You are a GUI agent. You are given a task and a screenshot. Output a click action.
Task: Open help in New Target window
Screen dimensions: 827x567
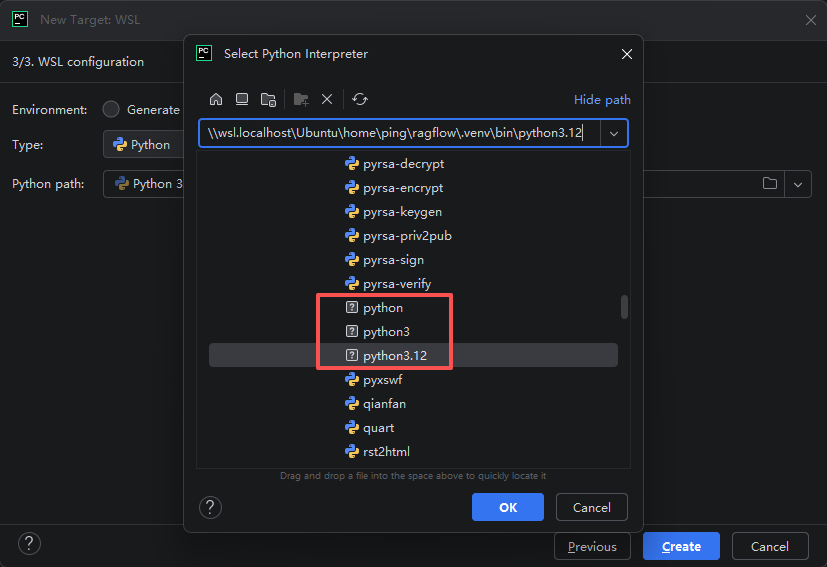pyautogui.click(x=30, y=543)
